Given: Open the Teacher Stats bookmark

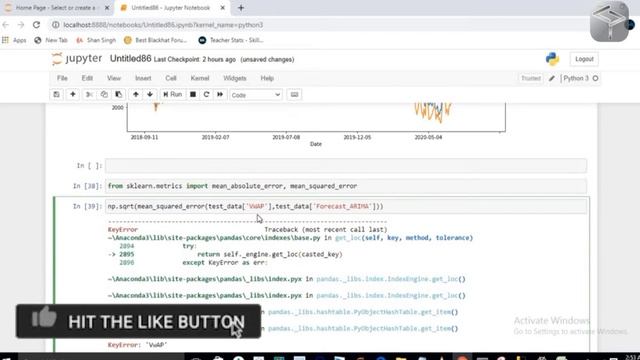Looking at the screenshot, I should (x=231, y=40).
